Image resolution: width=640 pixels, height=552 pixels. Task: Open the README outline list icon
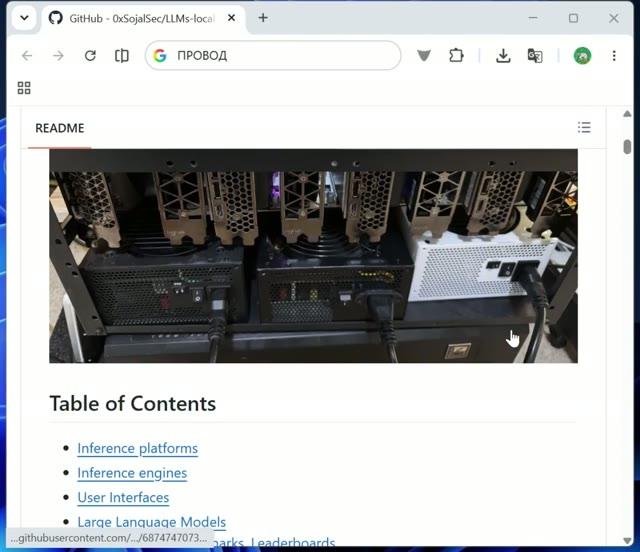(584, 127)
